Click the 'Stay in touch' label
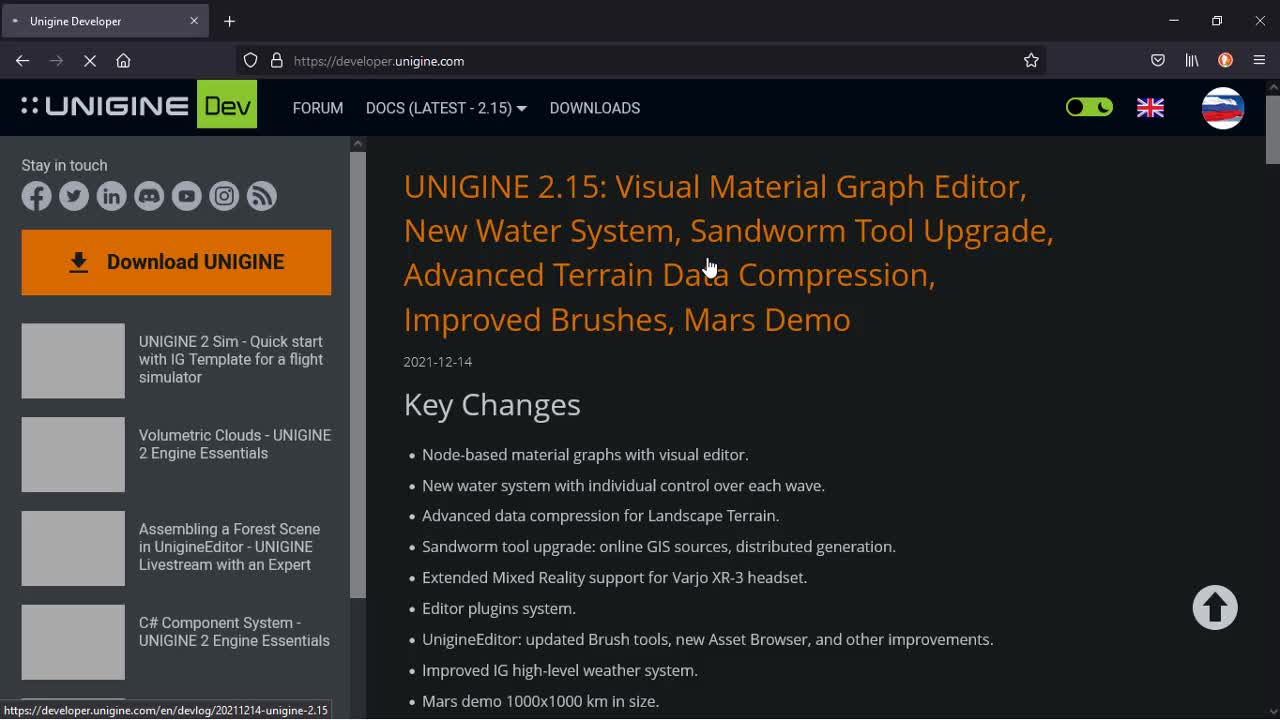The height and width of the screenshot is (720, 1280). [64, 165]
